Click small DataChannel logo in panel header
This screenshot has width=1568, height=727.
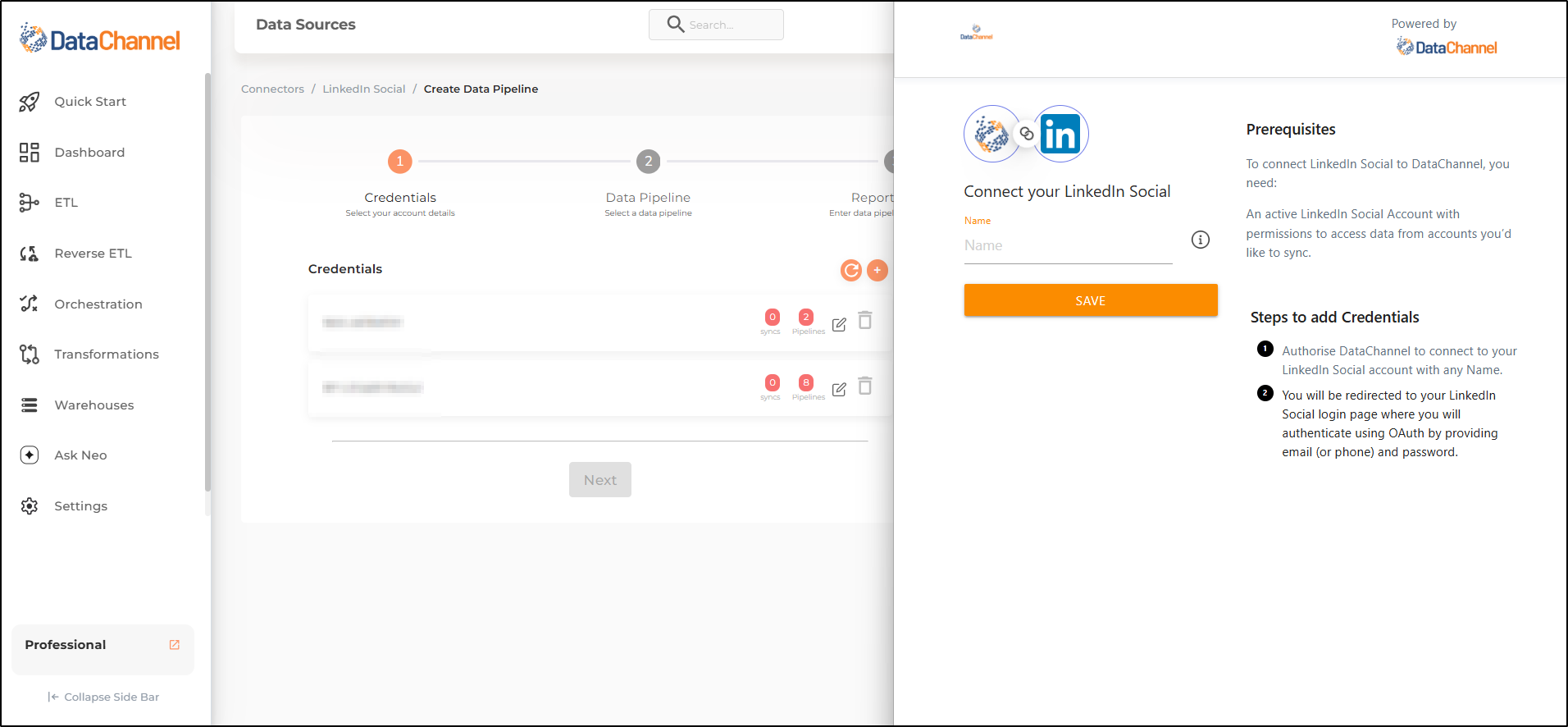976,32
